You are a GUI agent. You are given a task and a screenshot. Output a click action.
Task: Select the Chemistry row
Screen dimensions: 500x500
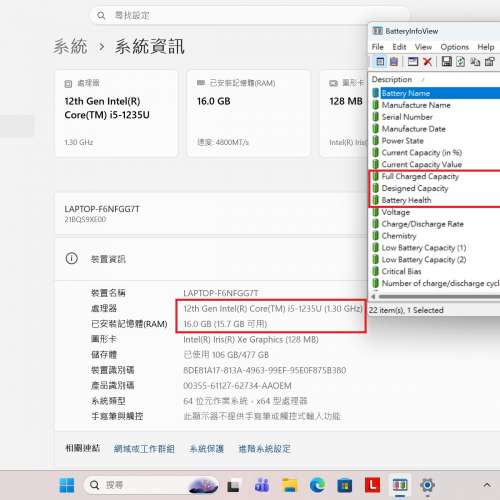tap(436, 236)
